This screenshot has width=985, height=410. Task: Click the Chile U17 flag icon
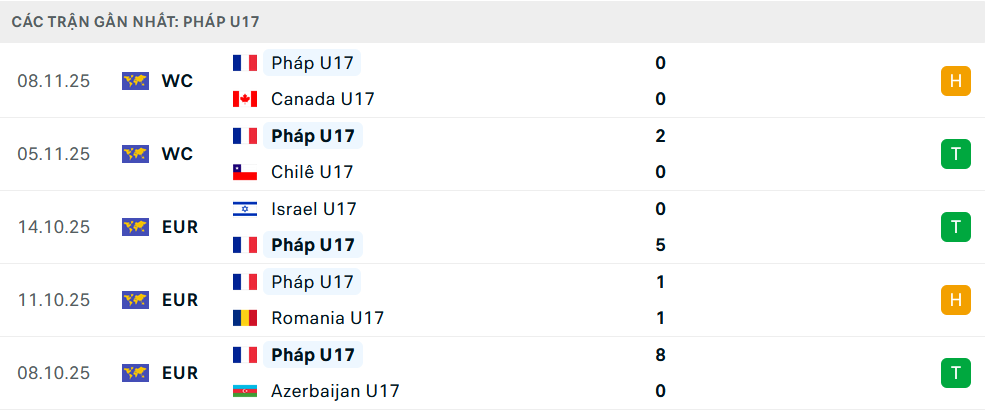(x=244, y=172)
